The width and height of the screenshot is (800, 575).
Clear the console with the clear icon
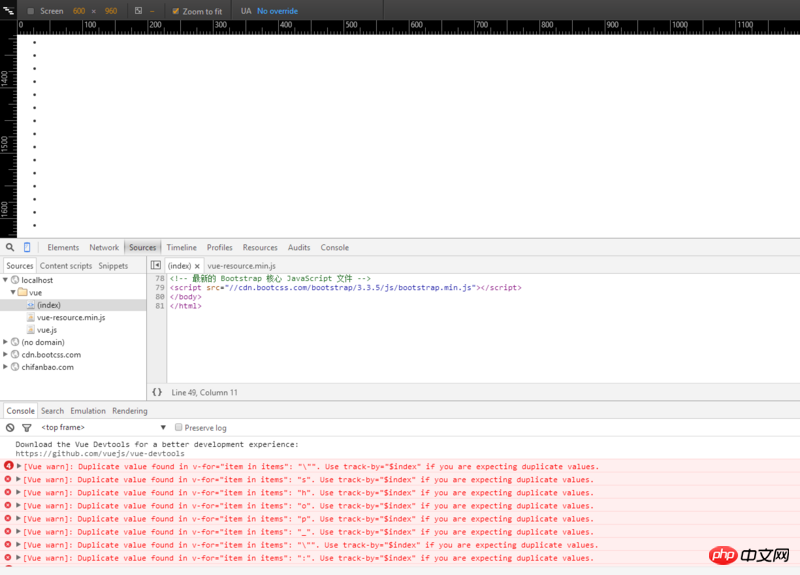(x=10, y=428)
